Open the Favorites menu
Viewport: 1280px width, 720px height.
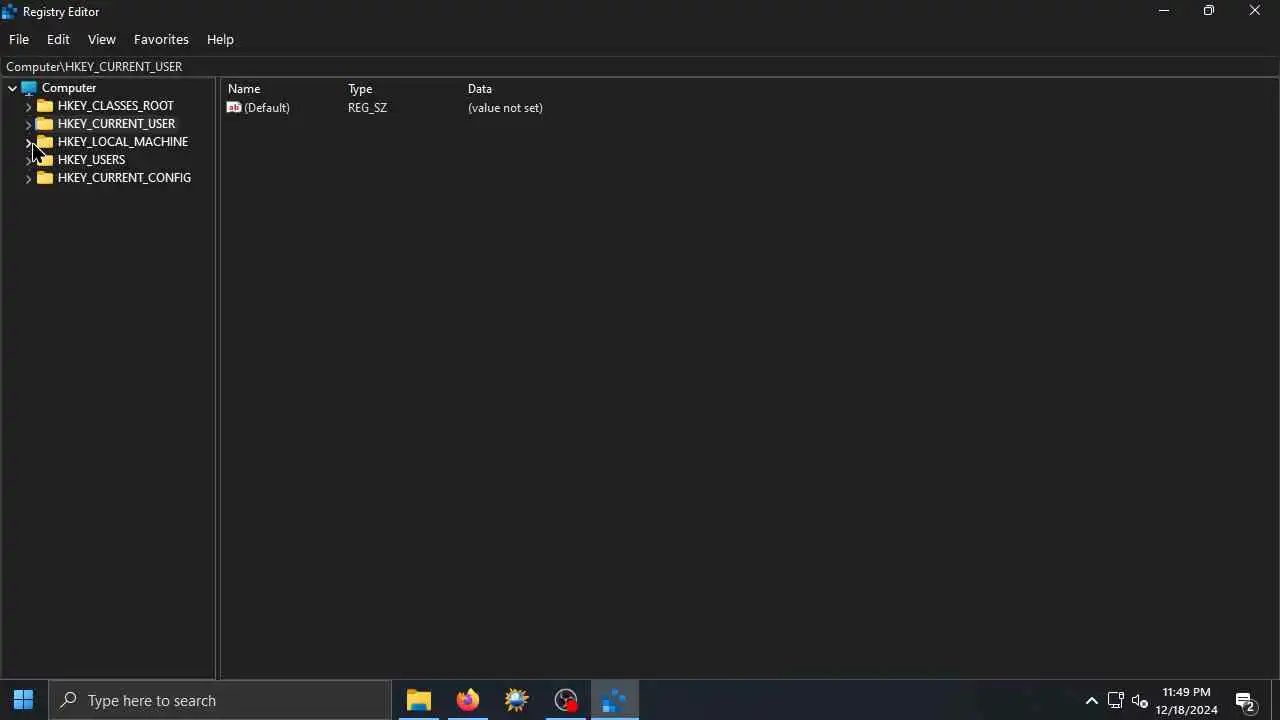(x=161, y=39)
